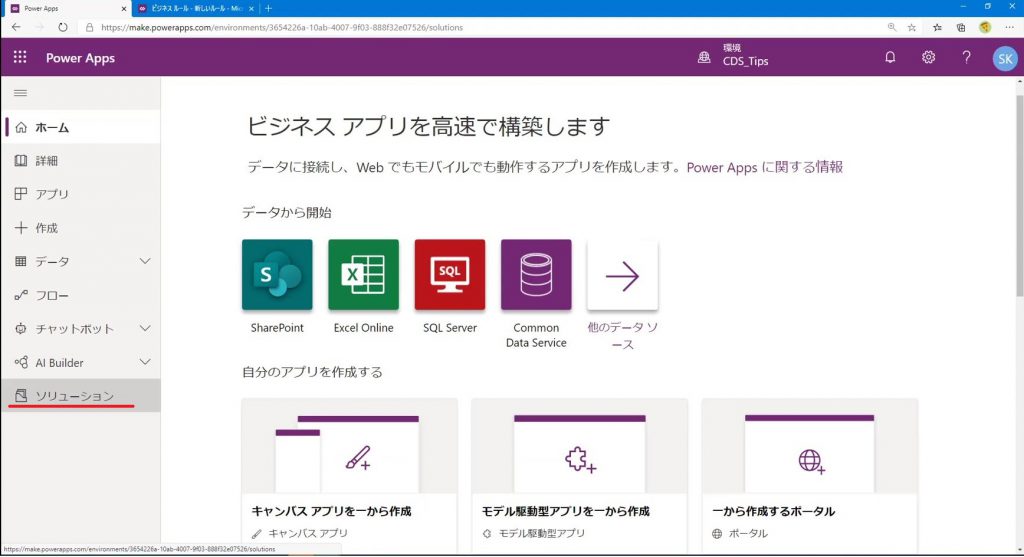
Task: Click the other data sources arrow tile
Action: (622, 275)
